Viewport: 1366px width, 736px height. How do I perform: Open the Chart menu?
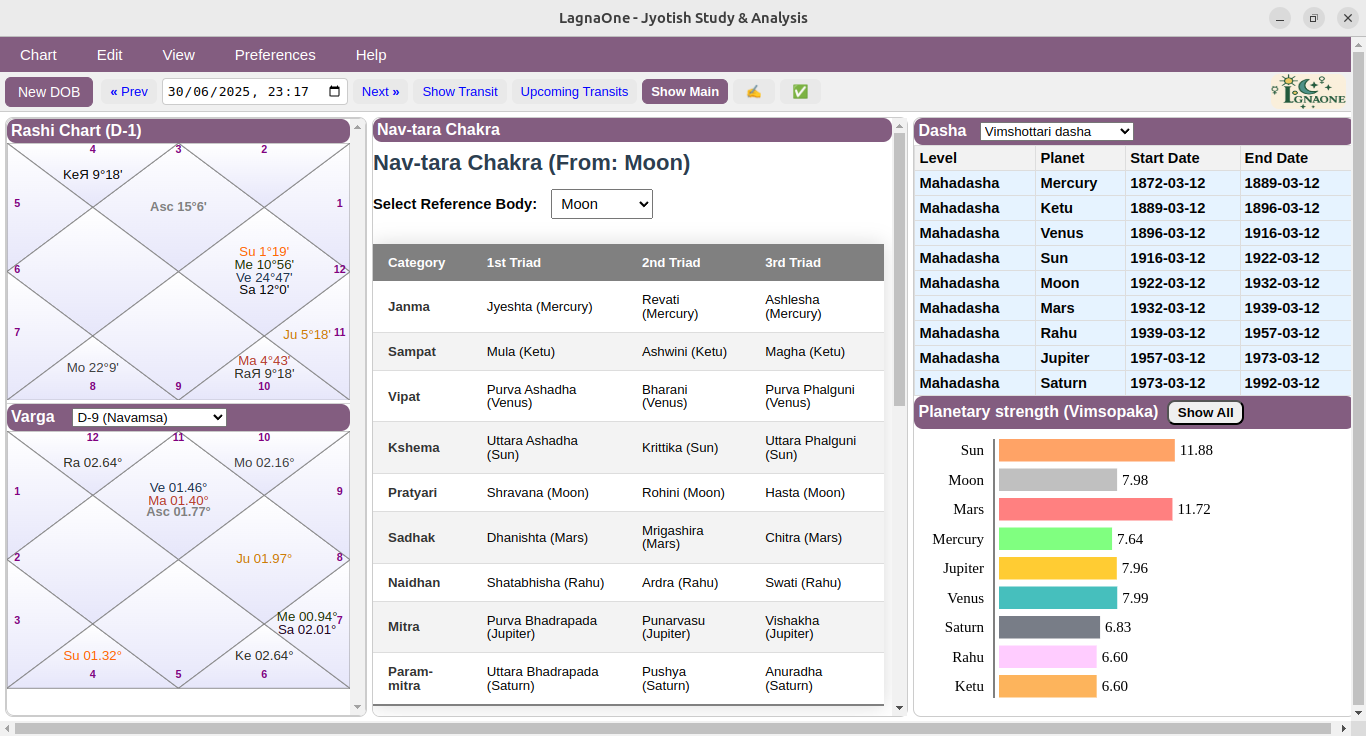coord(38,55)
